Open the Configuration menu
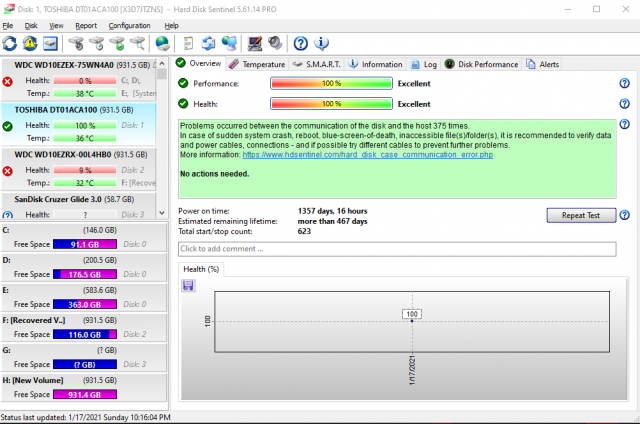Viewport: 640px width, 424px height. (129, 25)
